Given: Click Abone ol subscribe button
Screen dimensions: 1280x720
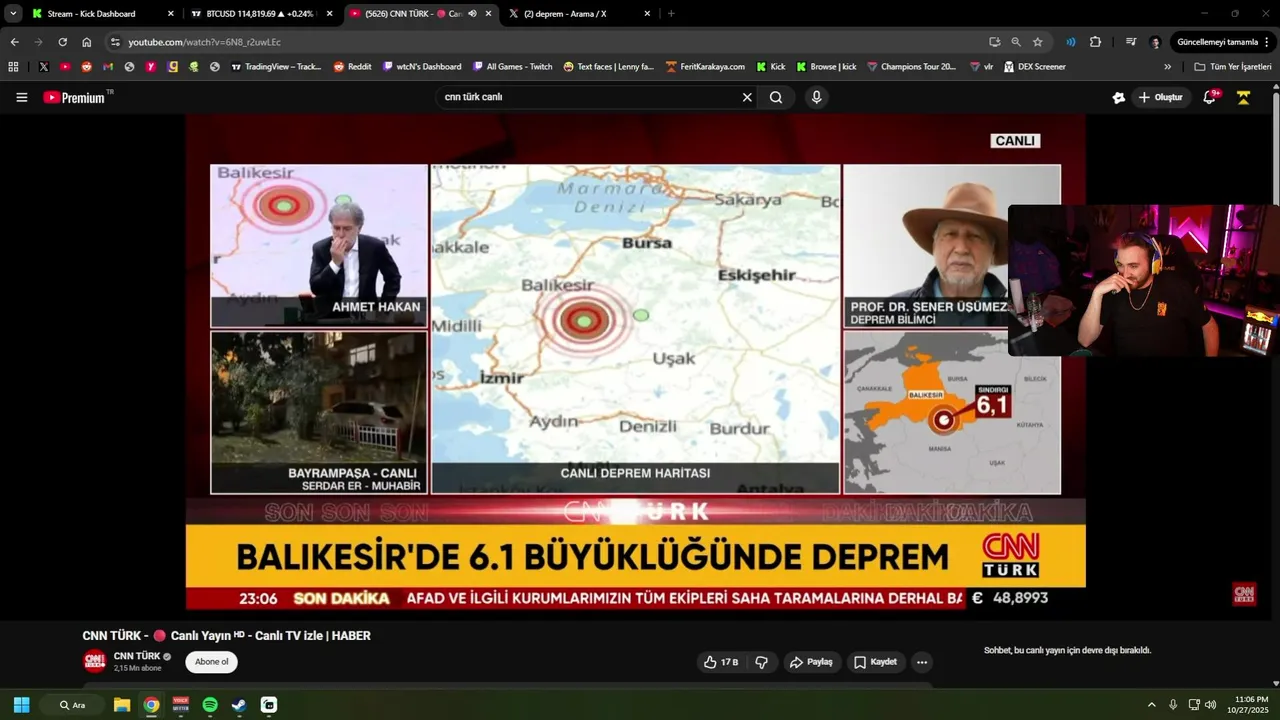Looking at the screenshot, I should click(211, 662).
